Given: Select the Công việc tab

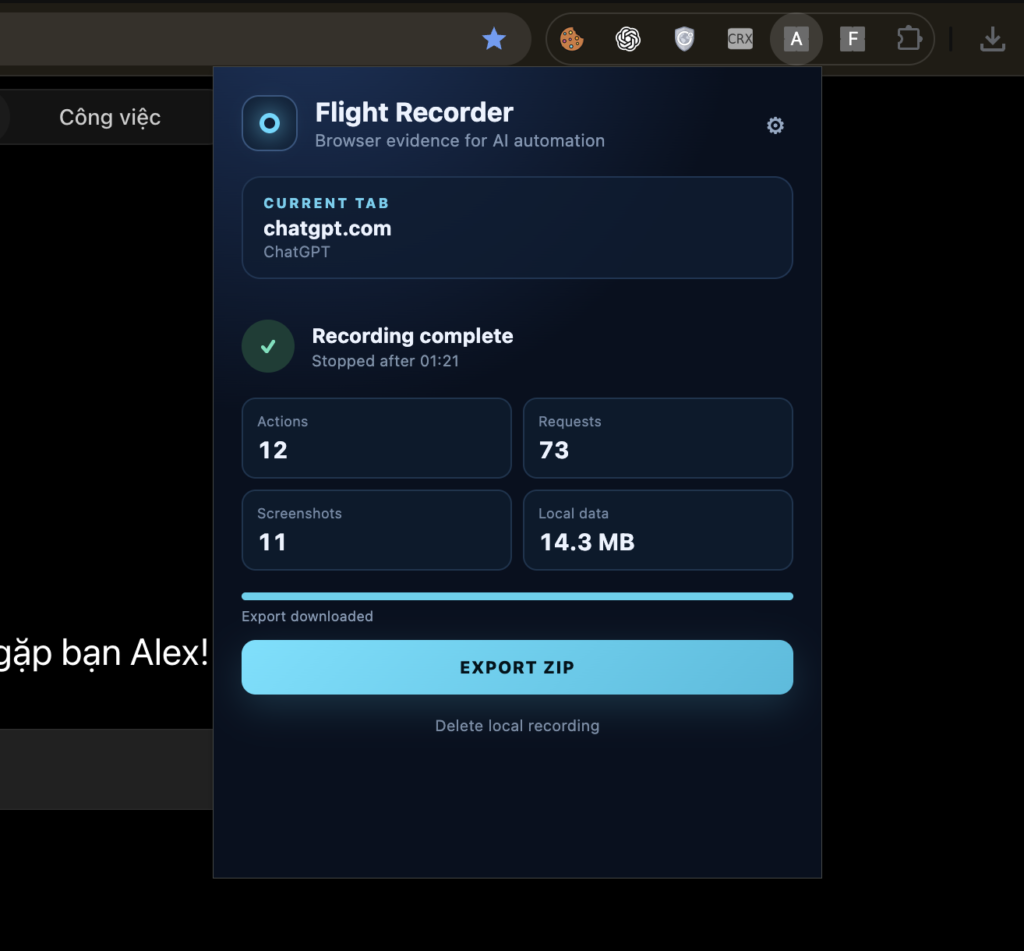Looking at the screenshot, I should tap(110, 117).
